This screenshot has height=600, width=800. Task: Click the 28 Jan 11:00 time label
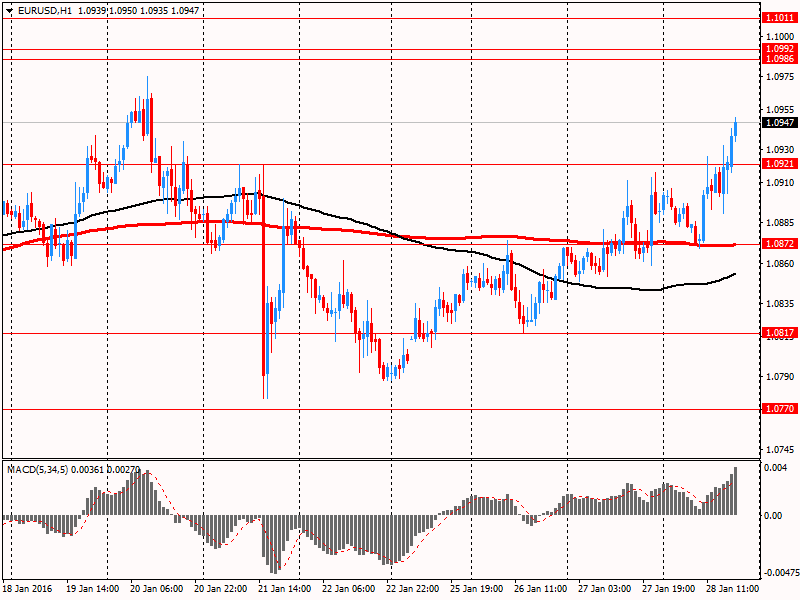pos(735,590)
